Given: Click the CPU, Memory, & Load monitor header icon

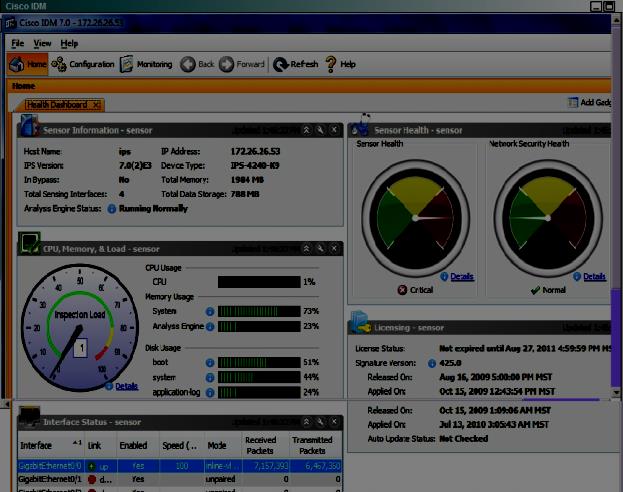Looking at the screenshot, I should (30, 243).
